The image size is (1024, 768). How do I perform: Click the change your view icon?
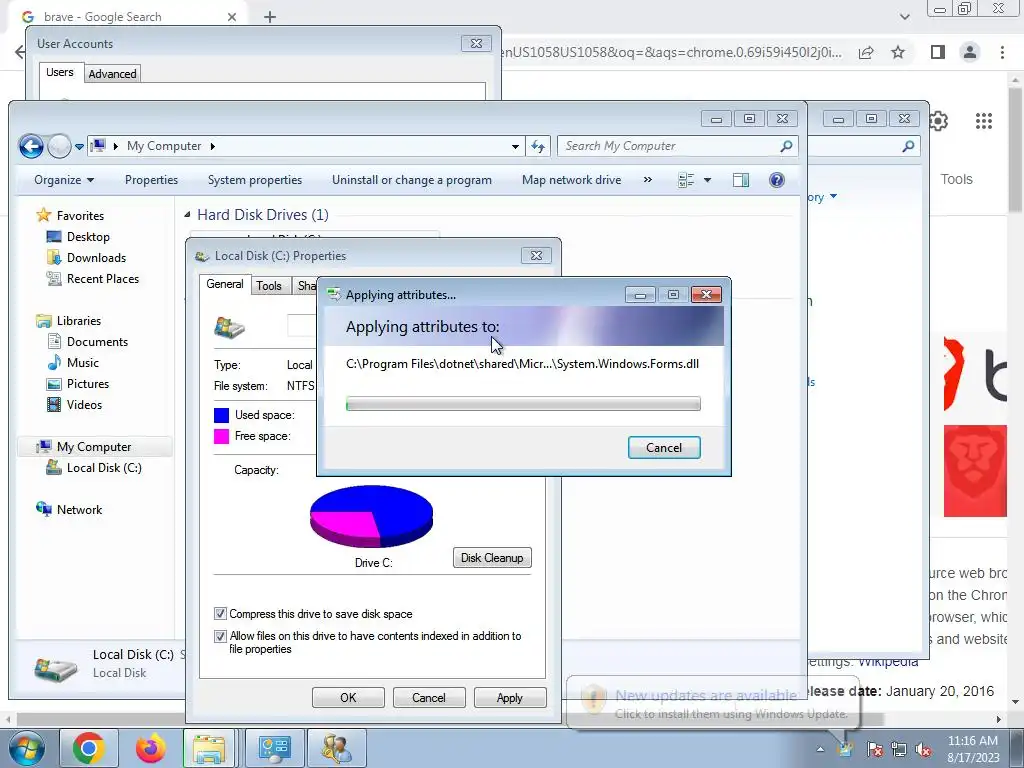(686, 180)
